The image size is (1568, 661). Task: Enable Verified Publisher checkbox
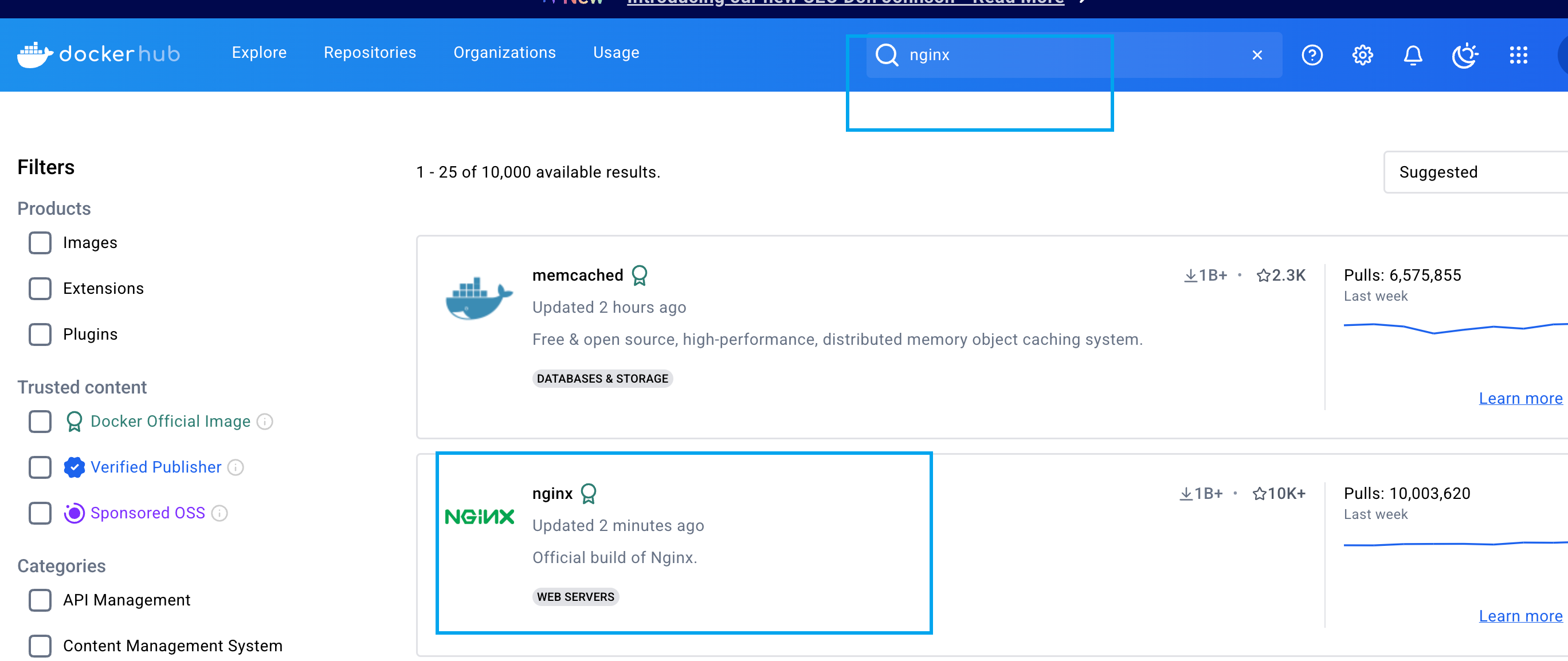40,467
